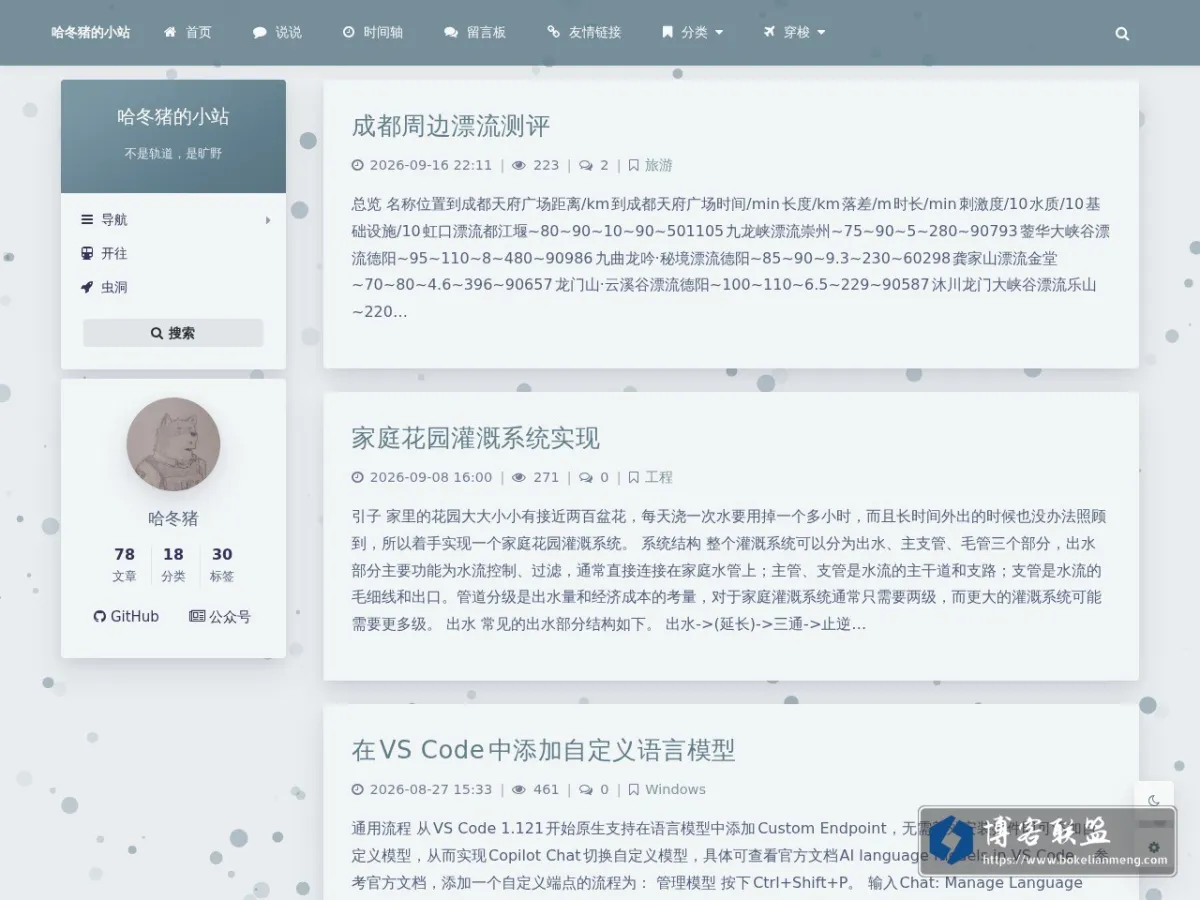Image resolution: width=1200 pixels, height=900 pixels.
Task: Click the 哈冬猪的小站 brand in navbar
Action: click(x=91, y=32)
